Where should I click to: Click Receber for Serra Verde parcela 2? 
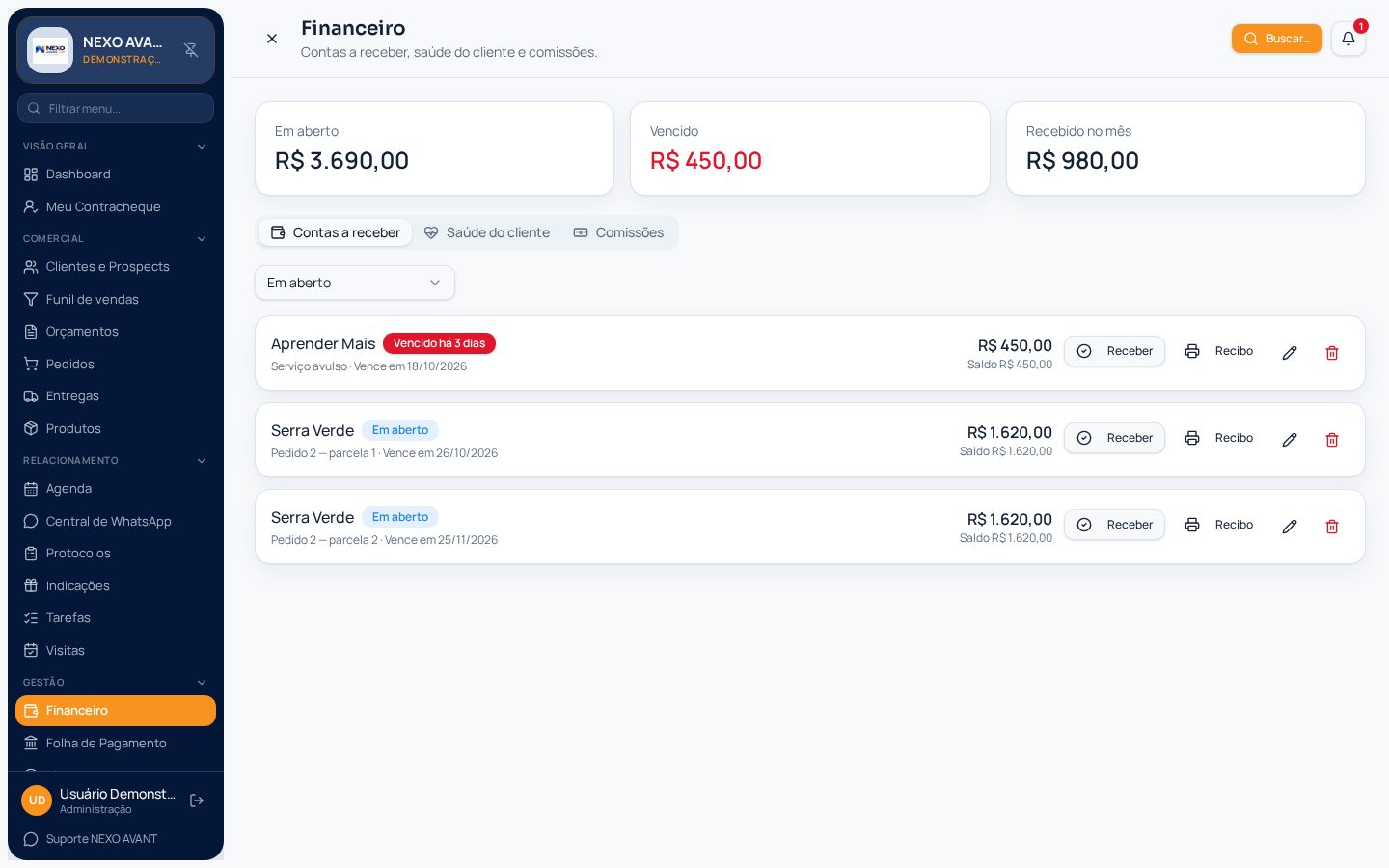[1114, 525]
